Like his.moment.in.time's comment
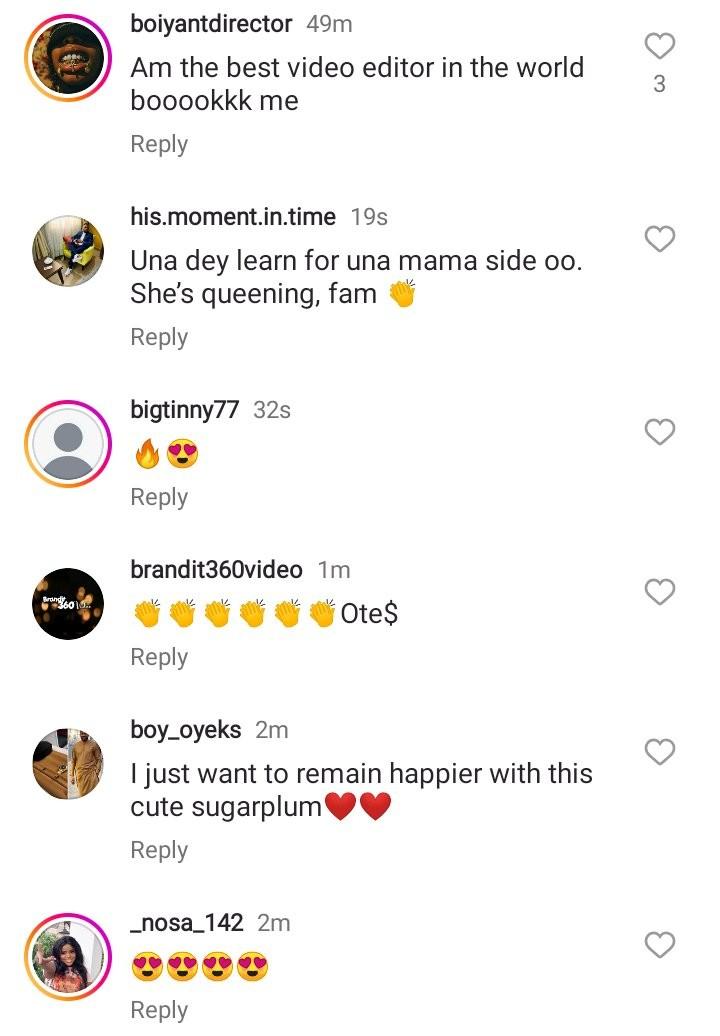The width and height of the screenshot is (720, 1036). (659, 239)
